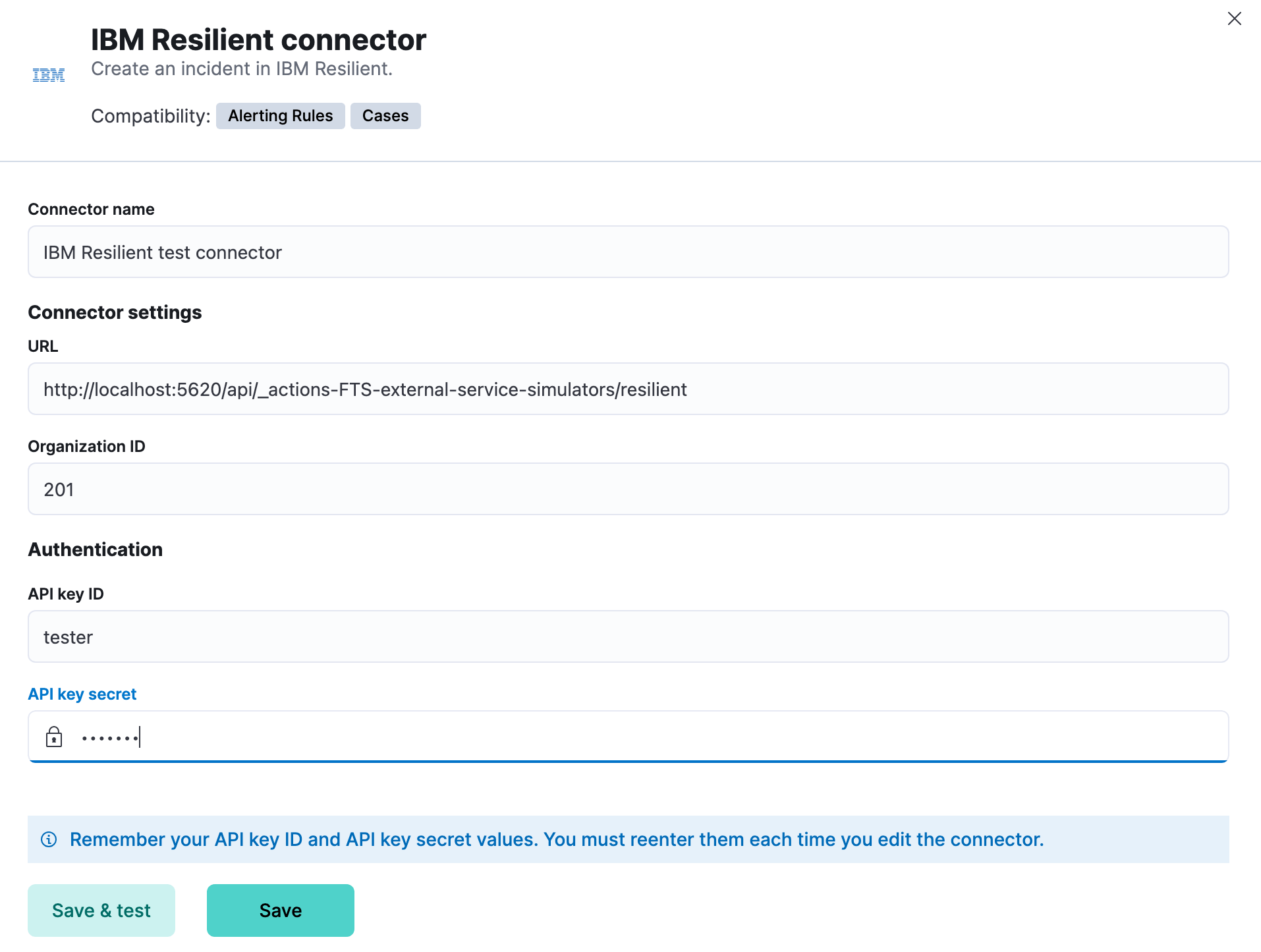
Task: Click the Connector settings heading
Action: point(115,312)
